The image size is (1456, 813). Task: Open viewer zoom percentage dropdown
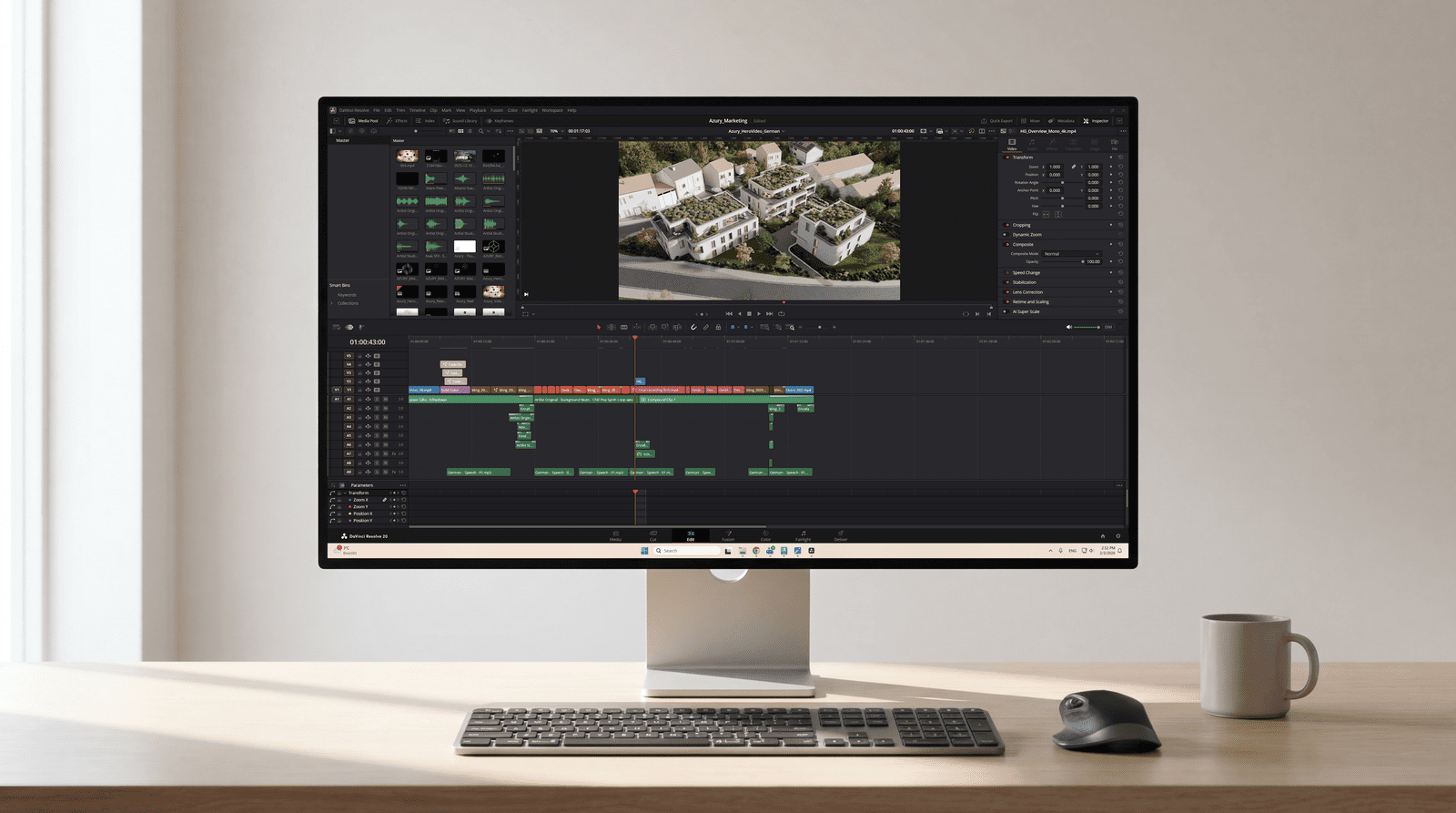tap(557, 131)
